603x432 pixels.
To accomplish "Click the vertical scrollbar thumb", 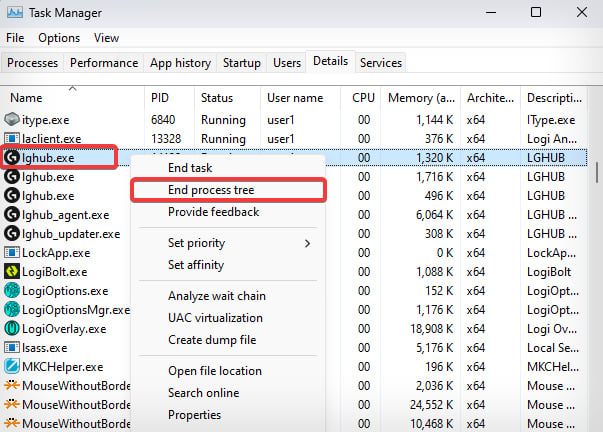I will pyautogui.click(x=597, y=172).
